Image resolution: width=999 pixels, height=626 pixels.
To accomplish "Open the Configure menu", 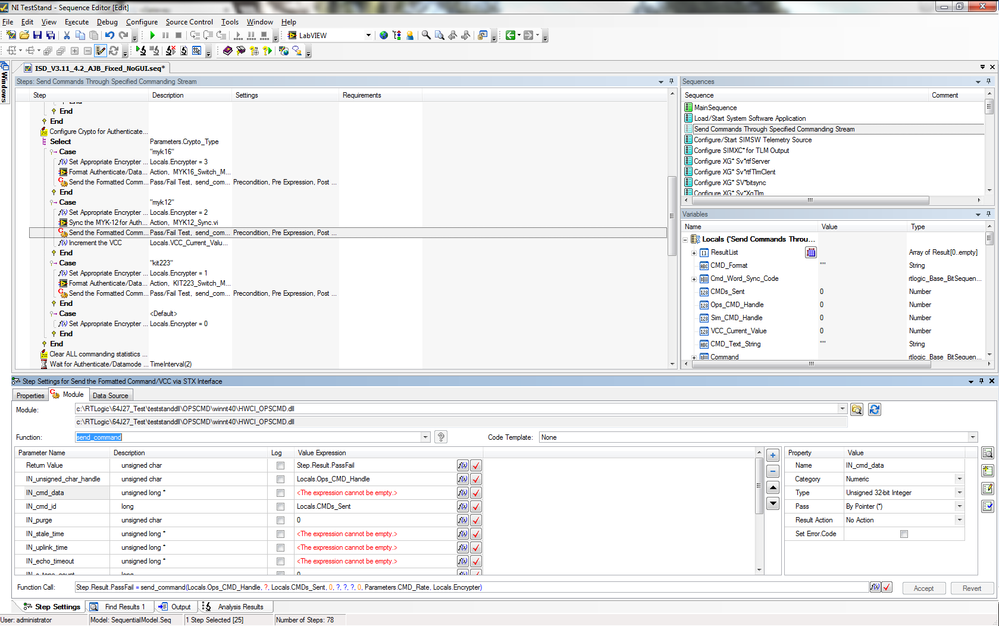I will 141,22.
